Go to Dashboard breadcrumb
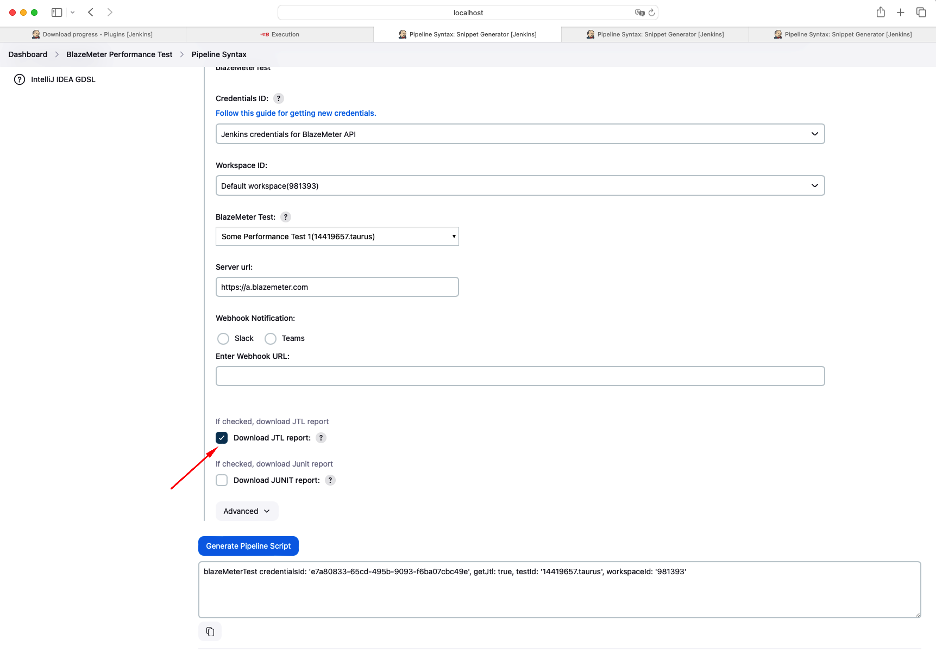 (27, 54)
